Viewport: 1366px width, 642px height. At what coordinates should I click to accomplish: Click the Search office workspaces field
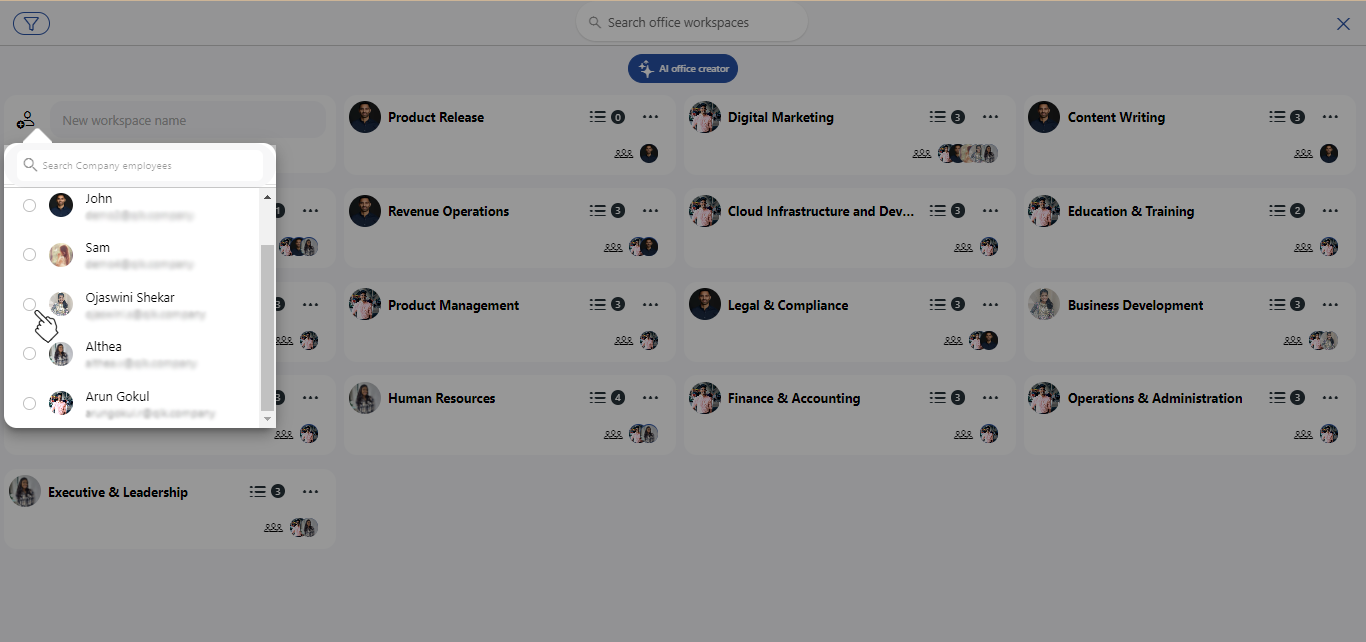pos(692,23)
